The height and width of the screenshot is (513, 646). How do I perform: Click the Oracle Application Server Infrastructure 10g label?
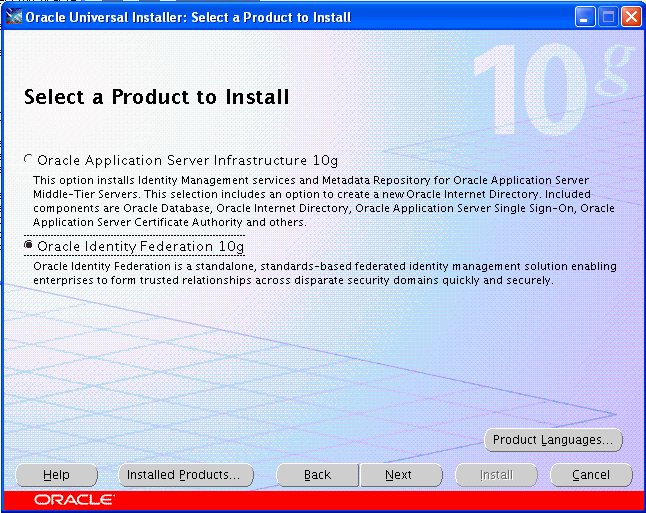pos(187,160)
